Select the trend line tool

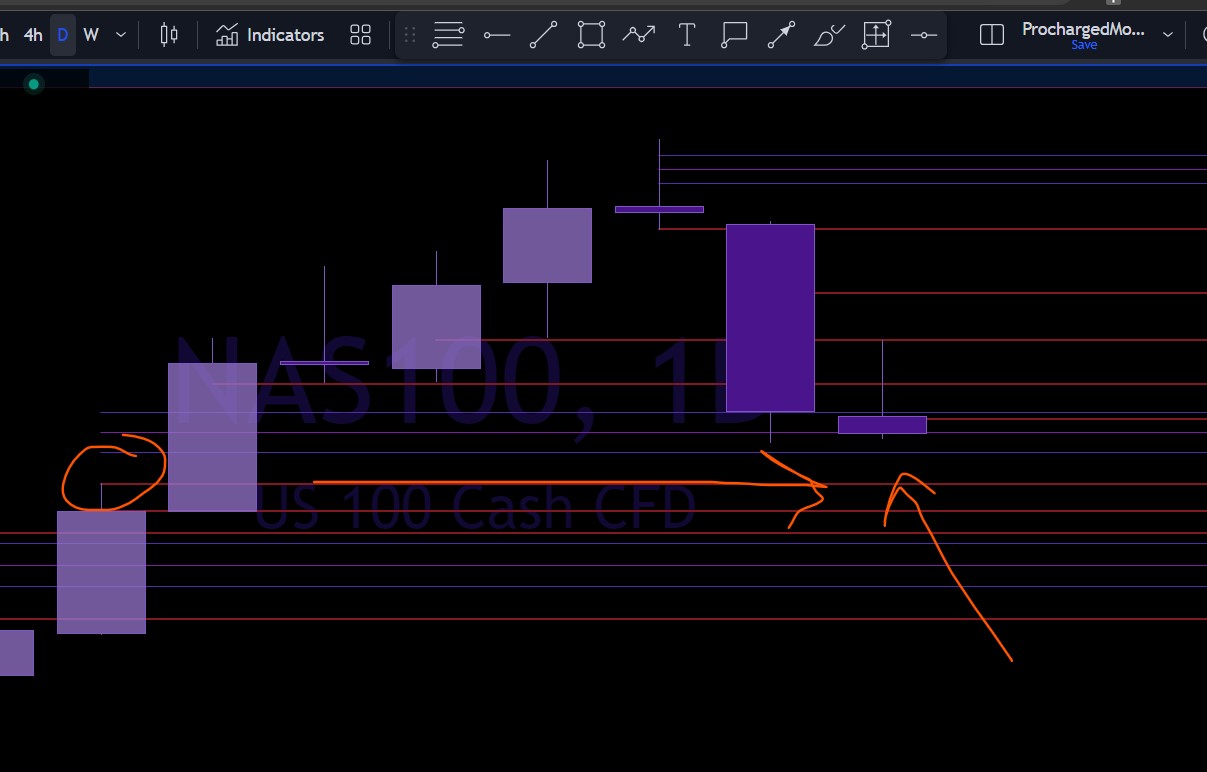tap(543, 36)
